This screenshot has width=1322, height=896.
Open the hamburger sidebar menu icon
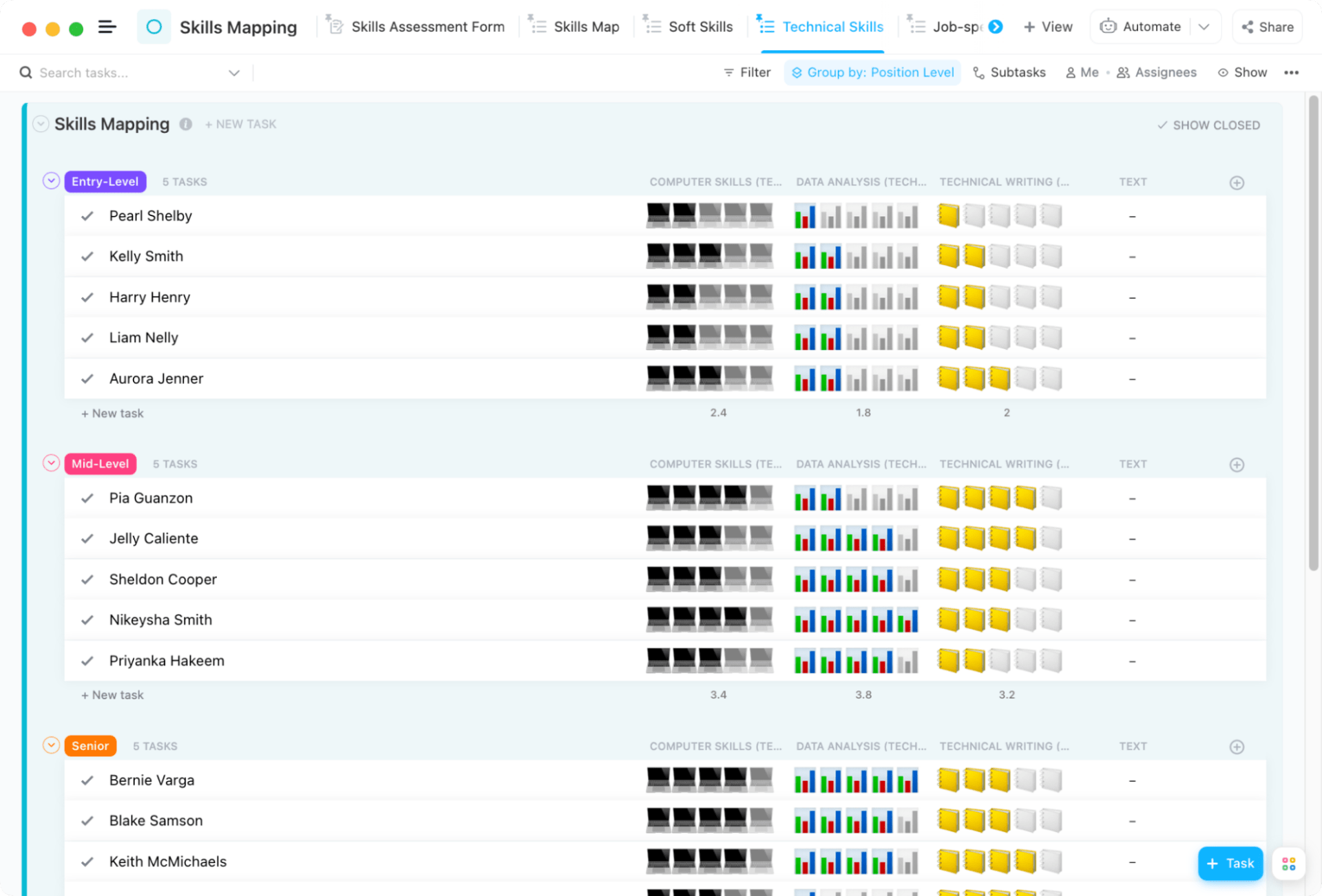pos(107,28)
